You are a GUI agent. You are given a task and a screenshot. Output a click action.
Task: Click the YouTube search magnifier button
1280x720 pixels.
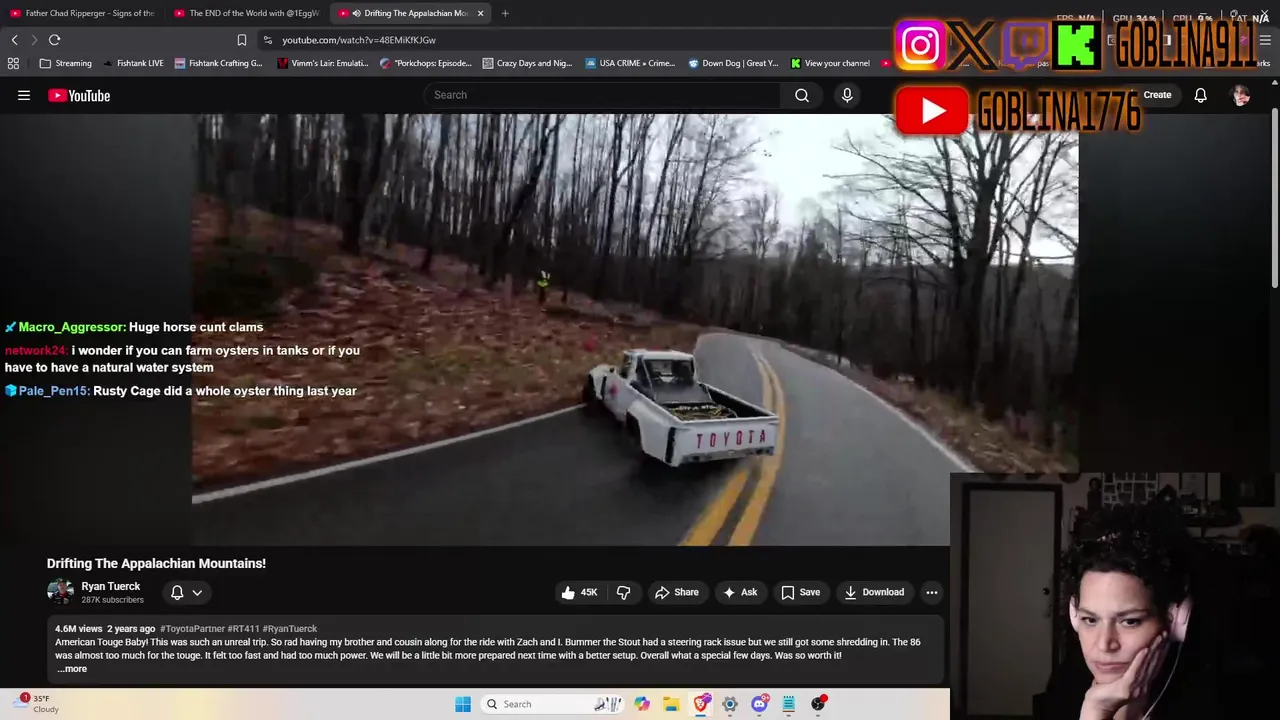click(x=802, y=95)
